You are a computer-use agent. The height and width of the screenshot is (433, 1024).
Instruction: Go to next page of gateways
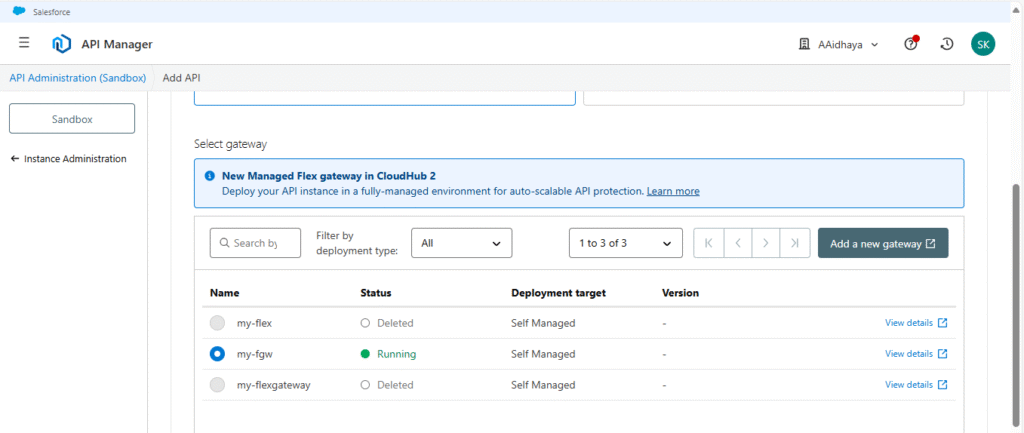pos(766,243)
